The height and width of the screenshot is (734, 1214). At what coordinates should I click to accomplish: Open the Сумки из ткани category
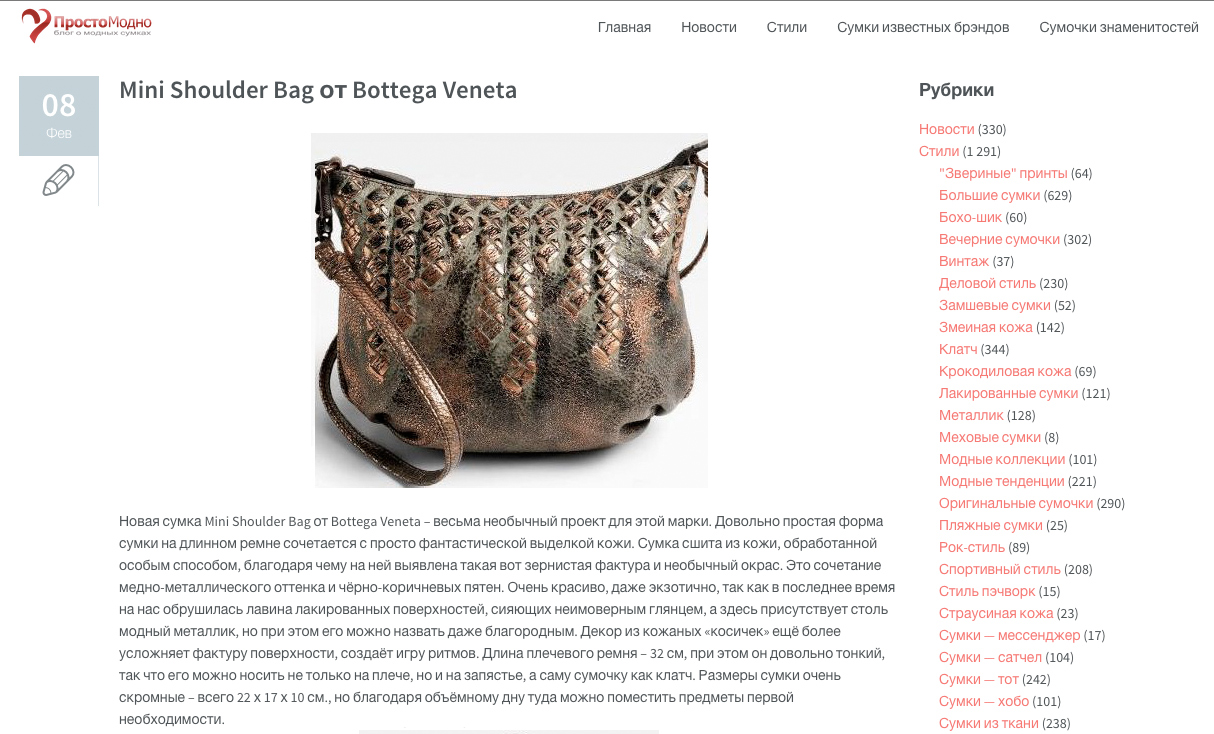coord(988,723)
